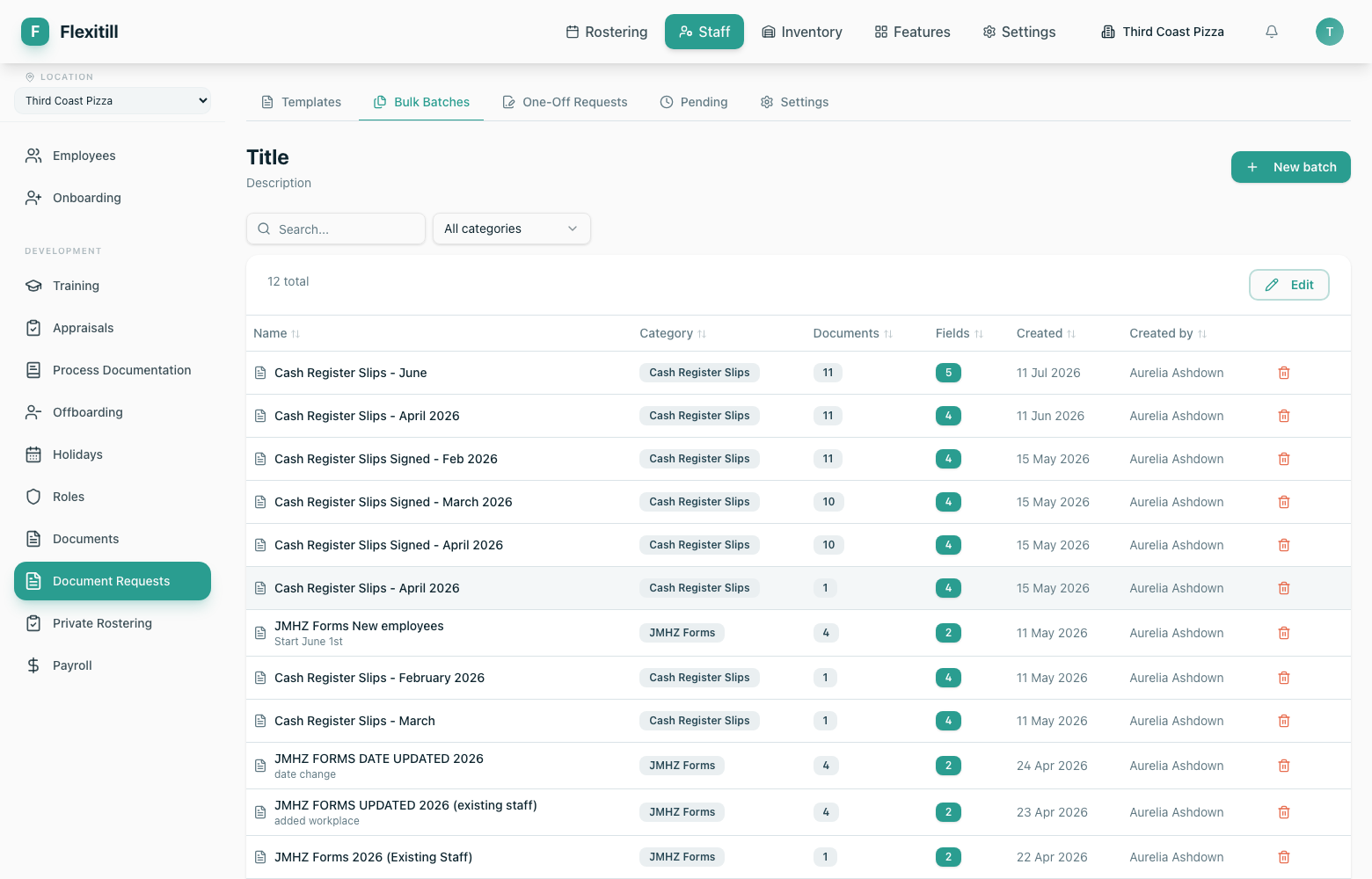Open Payroll in sidebar
The image size is (1372, 879).
(113, 665)
